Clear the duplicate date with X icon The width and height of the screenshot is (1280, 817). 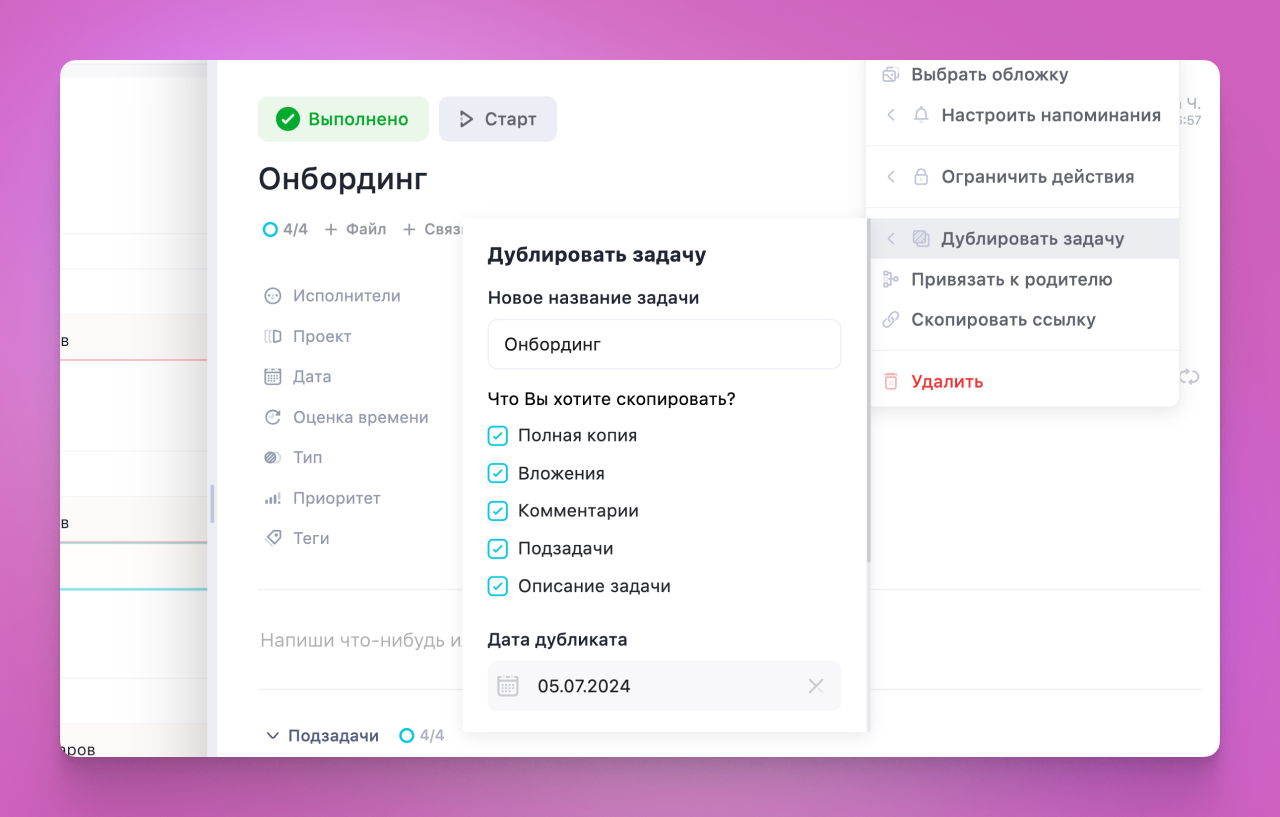pyautogui.click(x=816, y=686)
